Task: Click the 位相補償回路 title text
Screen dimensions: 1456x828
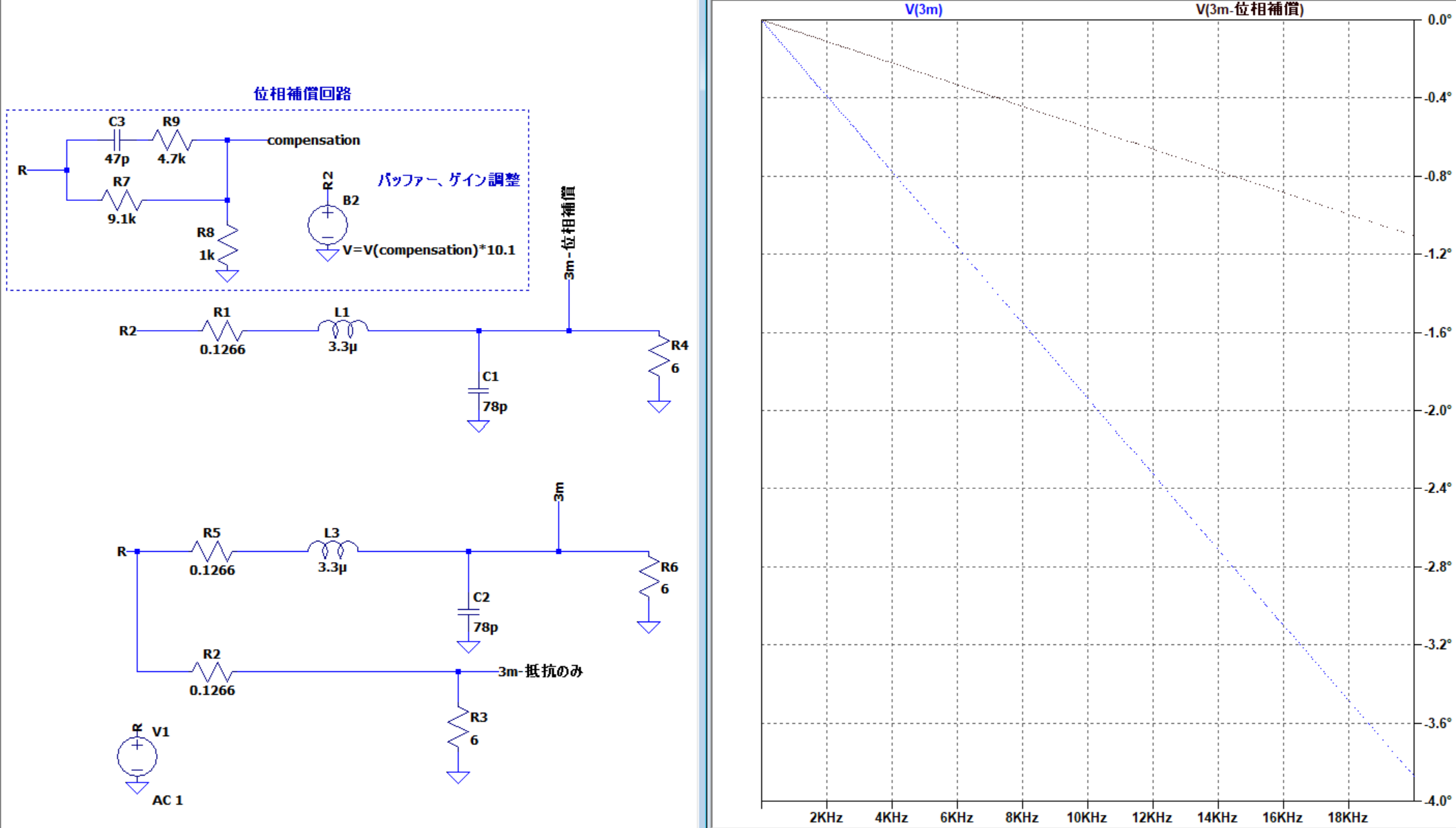Action: pos(302,94)
